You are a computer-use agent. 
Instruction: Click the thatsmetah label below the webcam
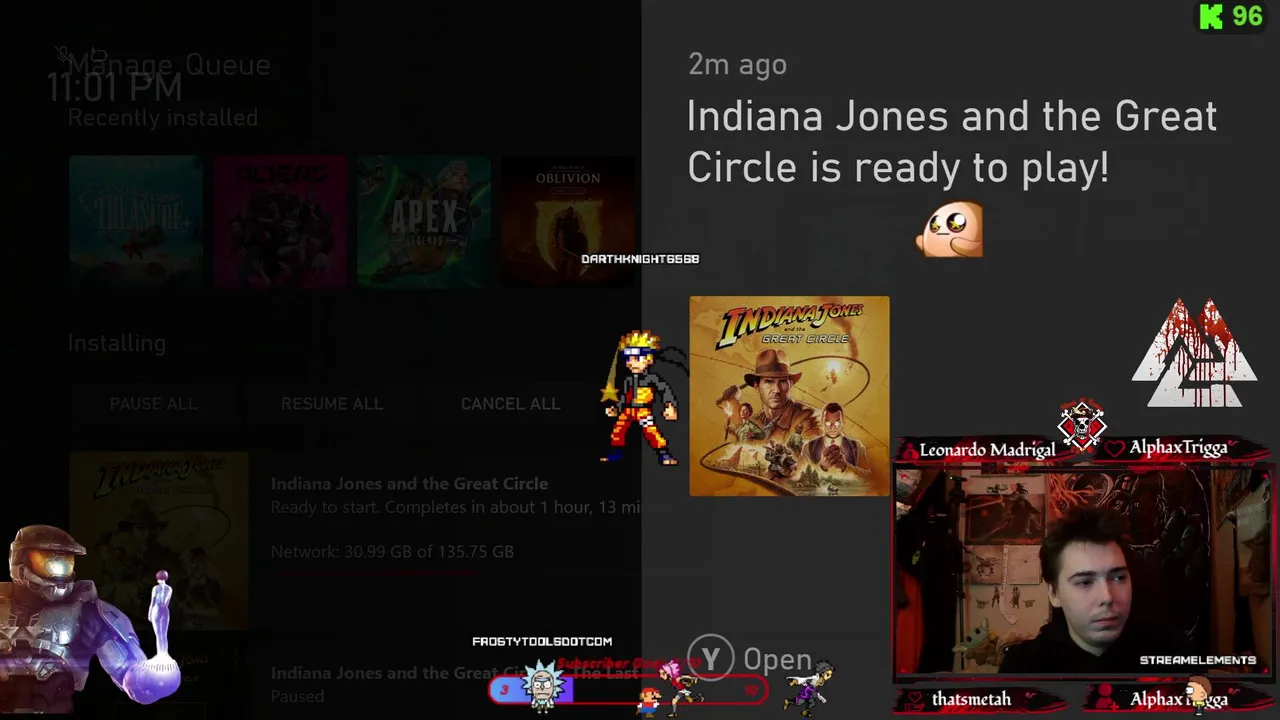click(971, 700)
